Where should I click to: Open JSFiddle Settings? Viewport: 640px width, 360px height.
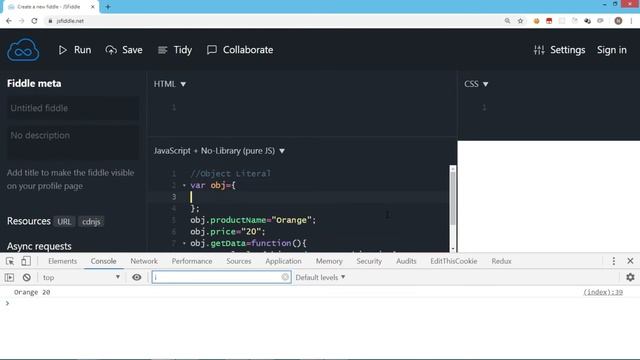(x=560, y=50)
